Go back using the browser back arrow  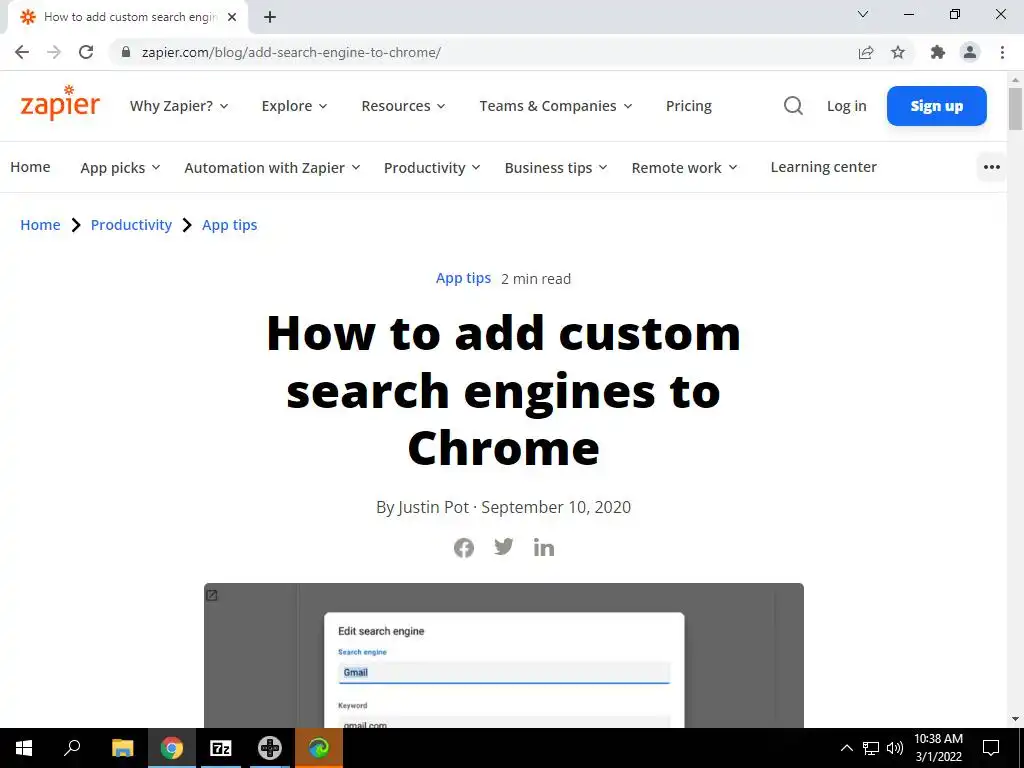click(x=22, y=52)
